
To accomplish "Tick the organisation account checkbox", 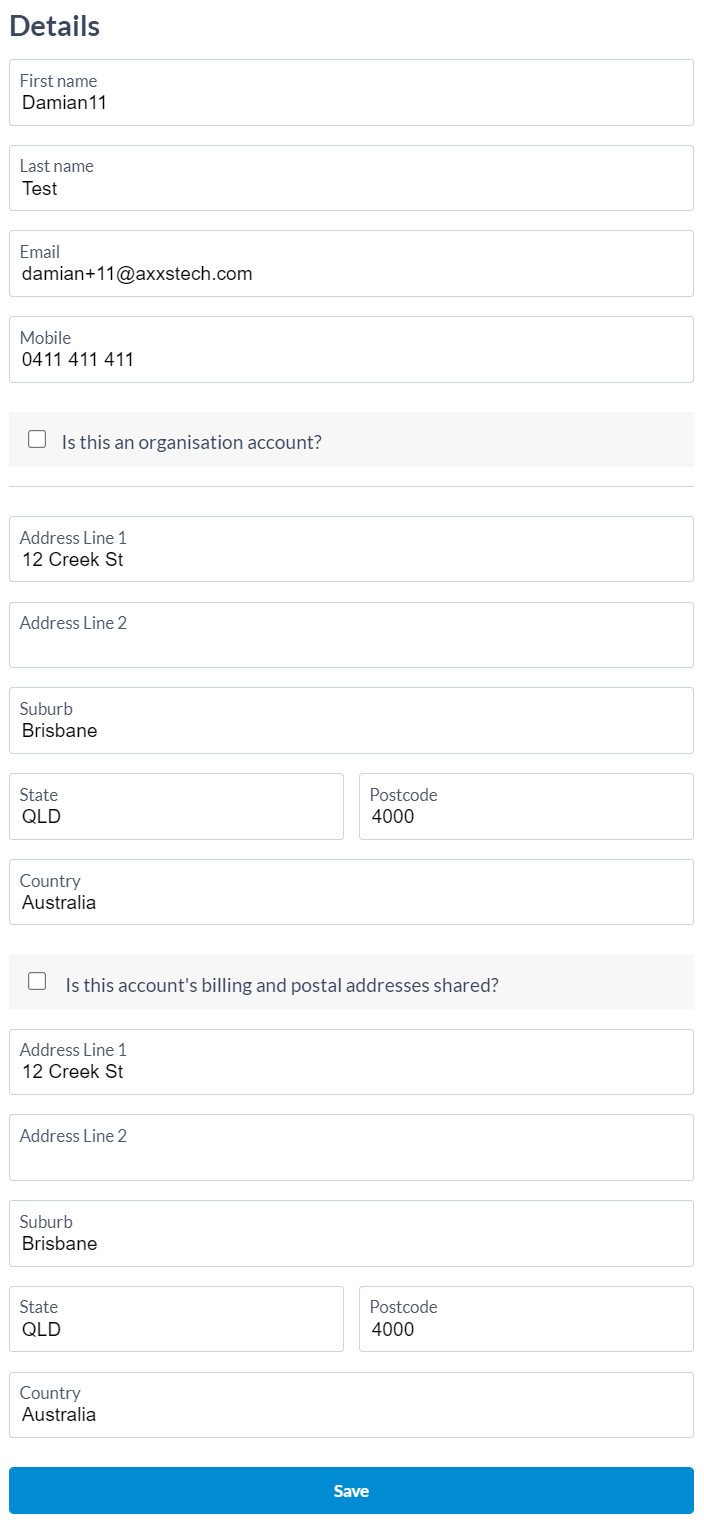I will tap(37, 439).
